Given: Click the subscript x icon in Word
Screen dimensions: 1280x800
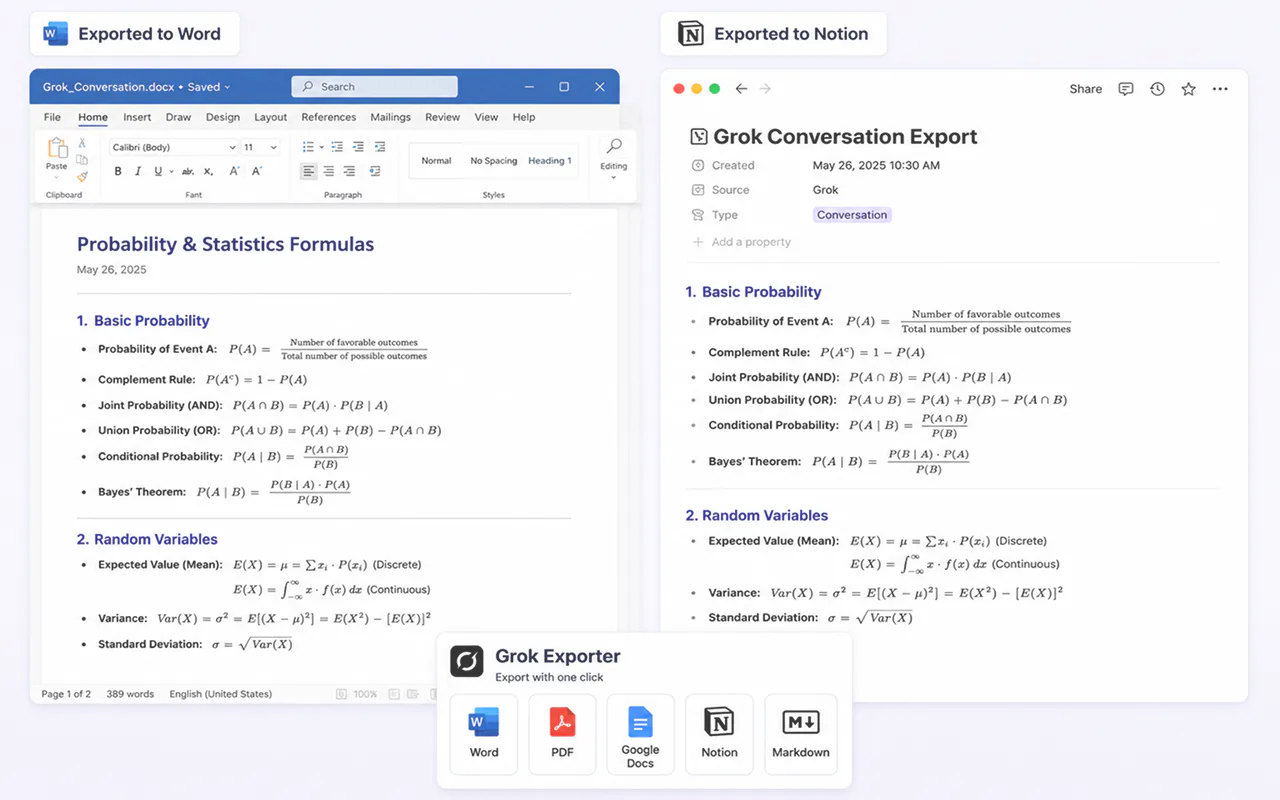Looking at the screenshot, I should 208,172.
